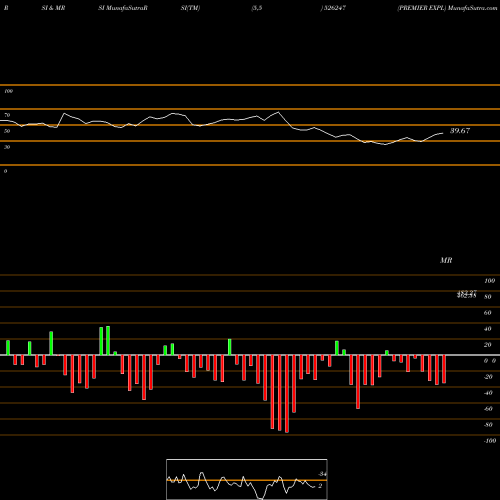Click the MR scale label 60
The width and height of the screenshot is (500, 500).
[488, 313]
